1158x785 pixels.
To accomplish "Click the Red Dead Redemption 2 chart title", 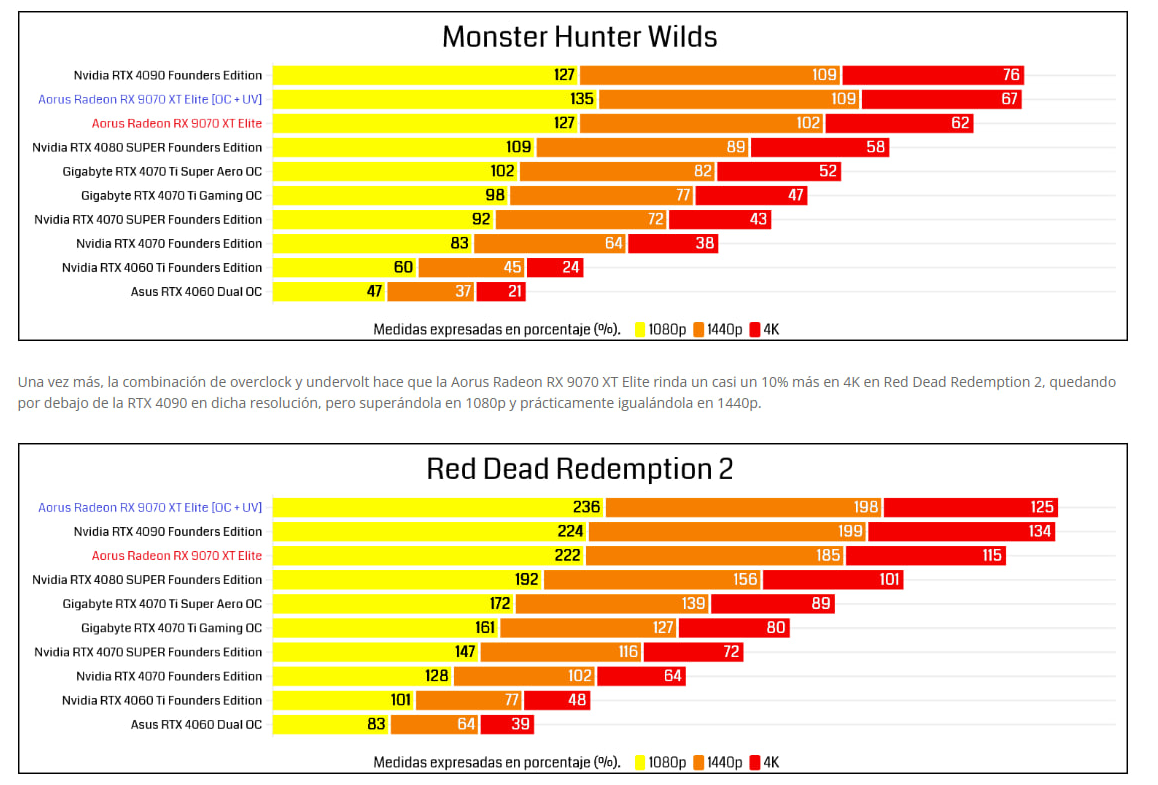I will pos(579,469).
